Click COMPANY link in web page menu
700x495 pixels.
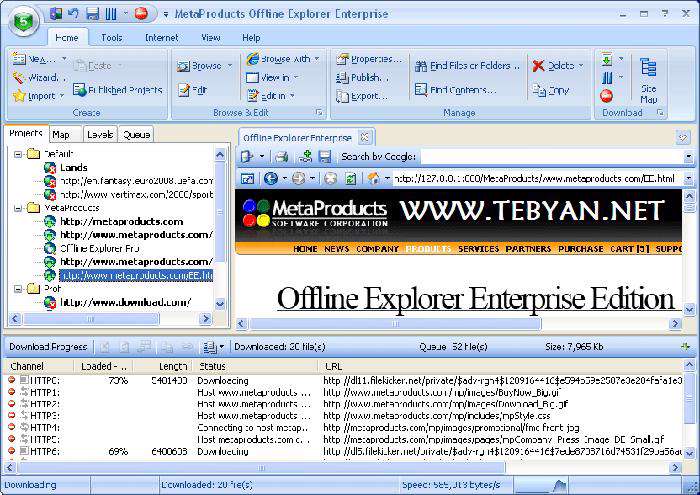click(x=377, y=249)
